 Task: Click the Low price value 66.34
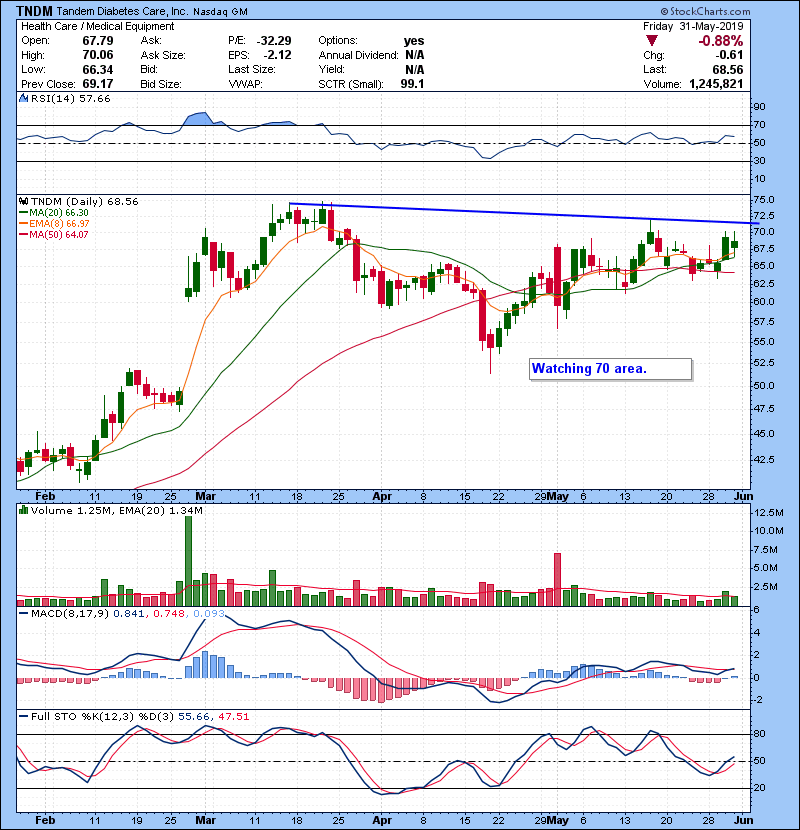[x=97, y=69]
